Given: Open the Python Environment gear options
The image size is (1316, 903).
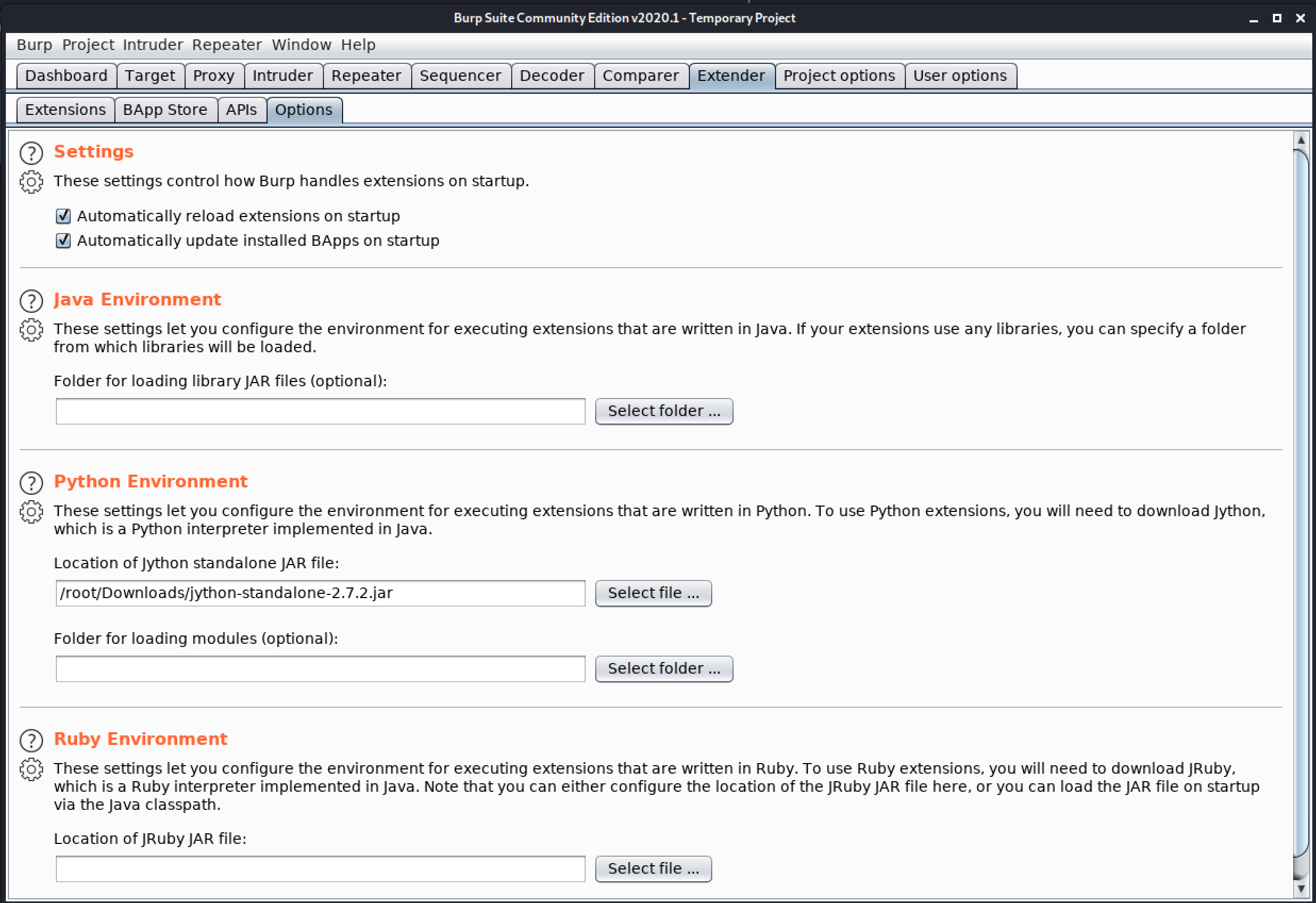Looking at the screenshot, I should pyautogui.click(x=31, y=511).
